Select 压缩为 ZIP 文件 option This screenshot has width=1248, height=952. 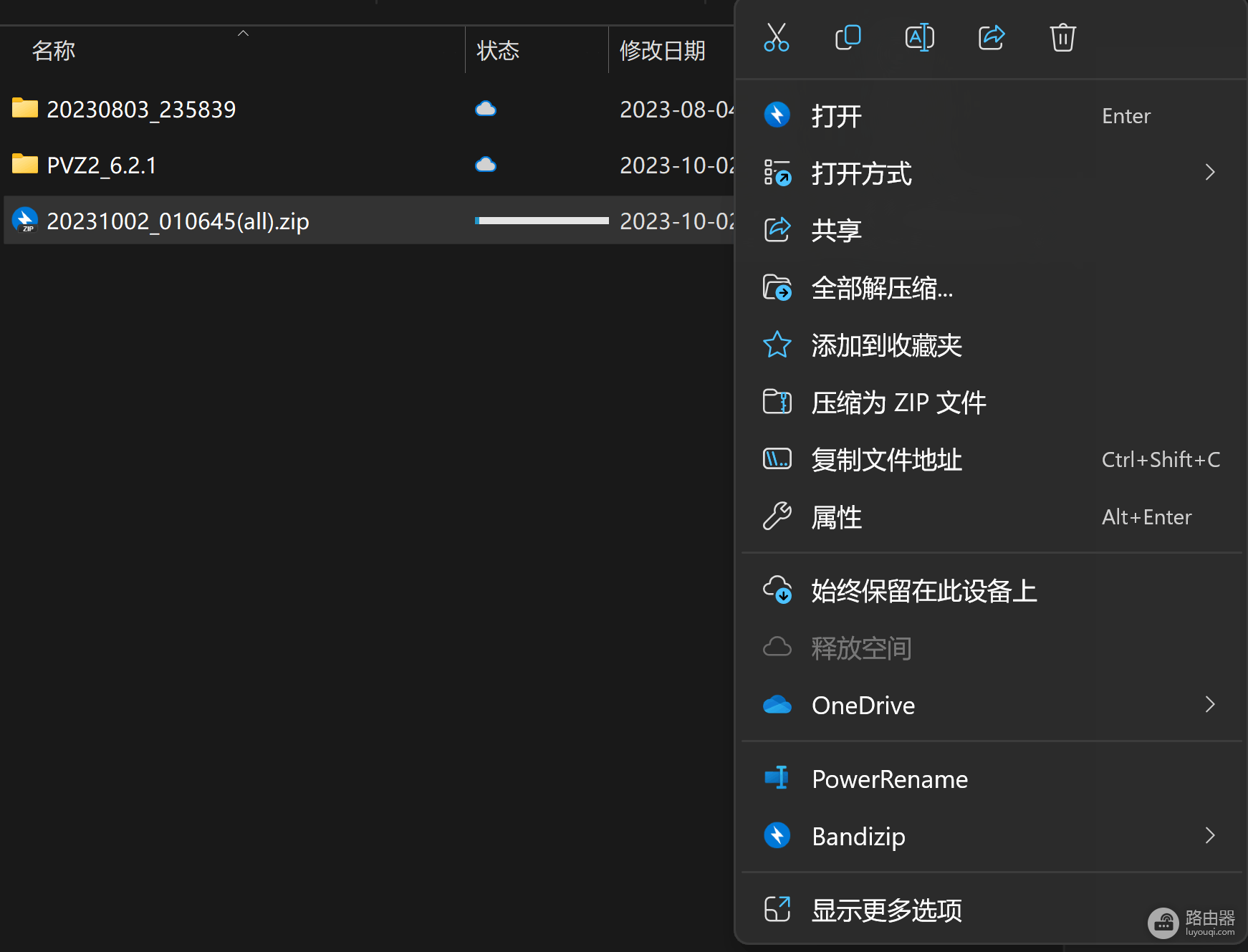(x=992, y=402)
